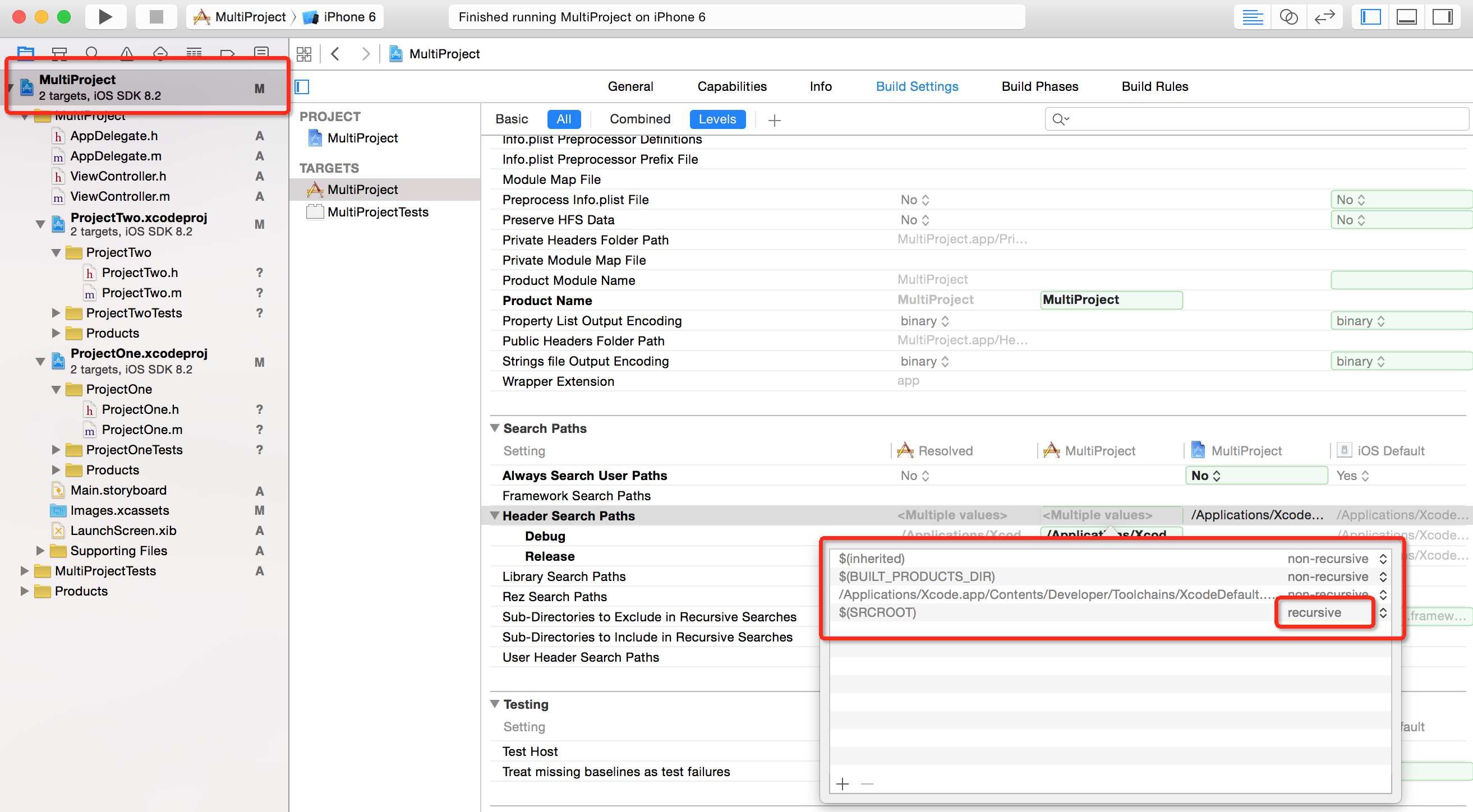Select the Combined view button
Viewport: 1473px width, 812px height.
click(639, 119)
